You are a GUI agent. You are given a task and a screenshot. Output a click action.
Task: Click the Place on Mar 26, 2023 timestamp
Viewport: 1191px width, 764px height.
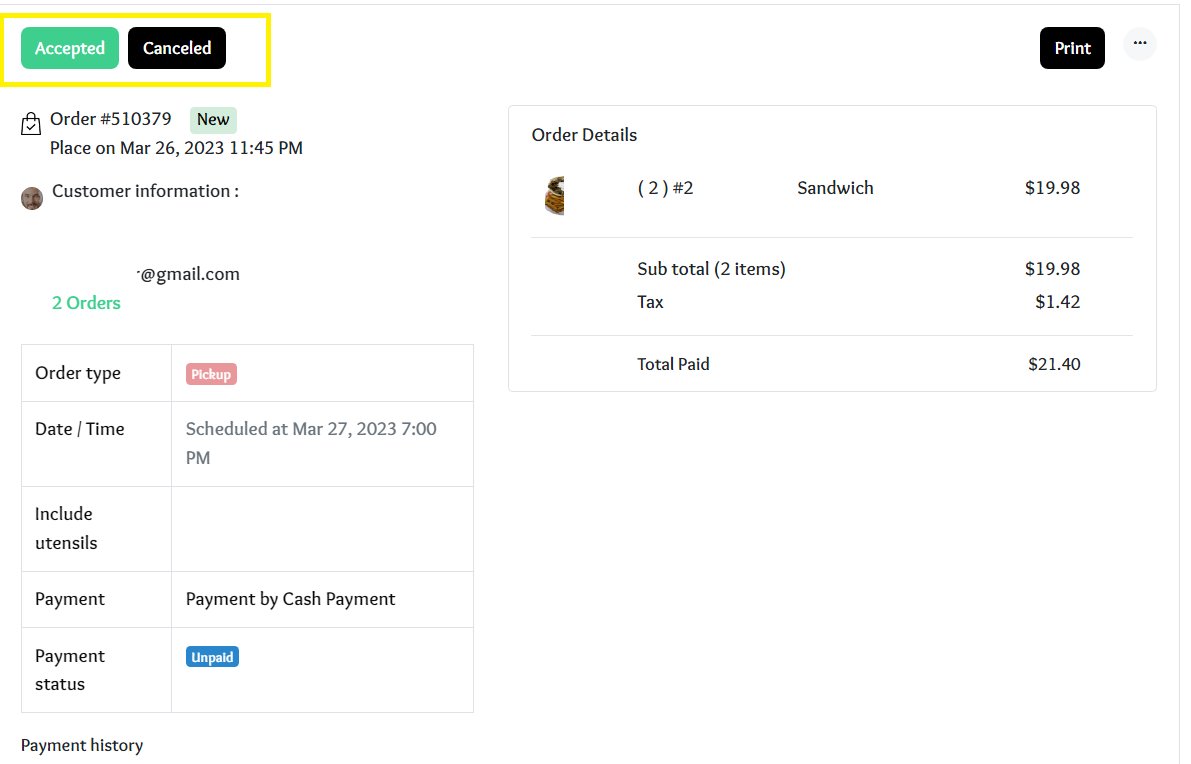176,147
